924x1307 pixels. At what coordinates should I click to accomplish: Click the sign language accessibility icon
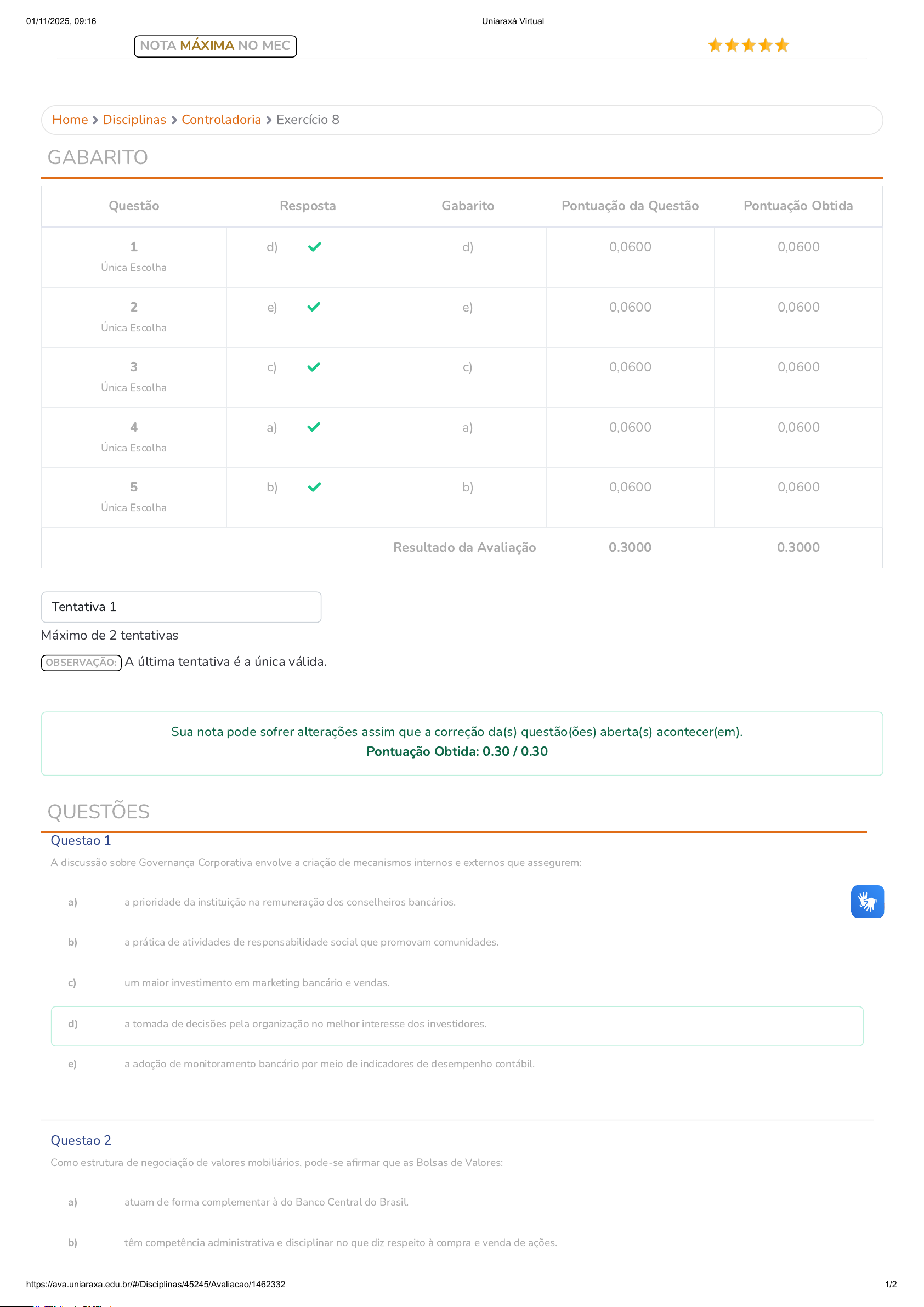pyautogui.click(x=866, y=901)
